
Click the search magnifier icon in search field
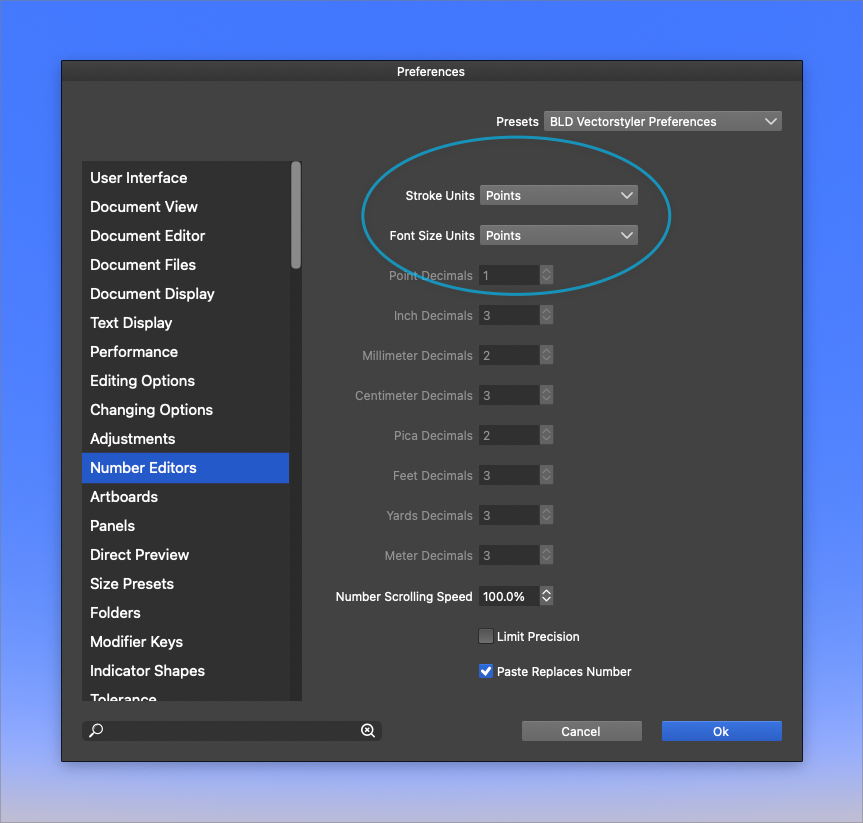[96, 731]
